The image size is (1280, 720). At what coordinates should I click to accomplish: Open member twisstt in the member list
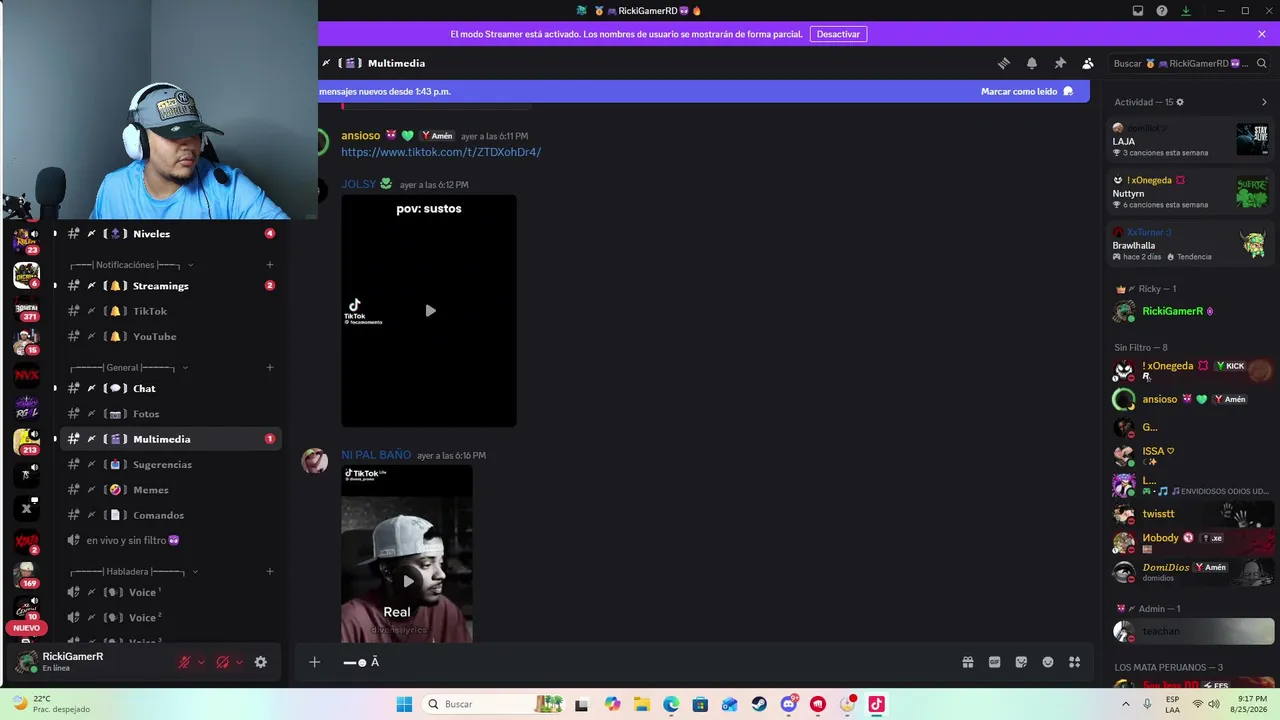(1192, 514)
